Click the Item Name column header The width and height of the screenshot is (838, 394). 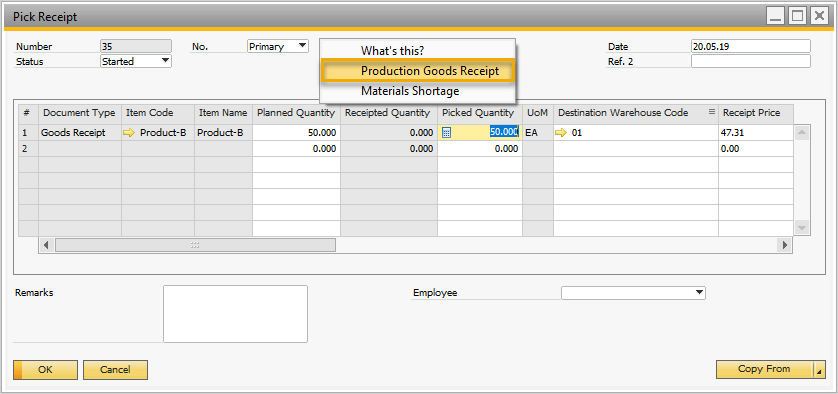click(x=223, y=113)
